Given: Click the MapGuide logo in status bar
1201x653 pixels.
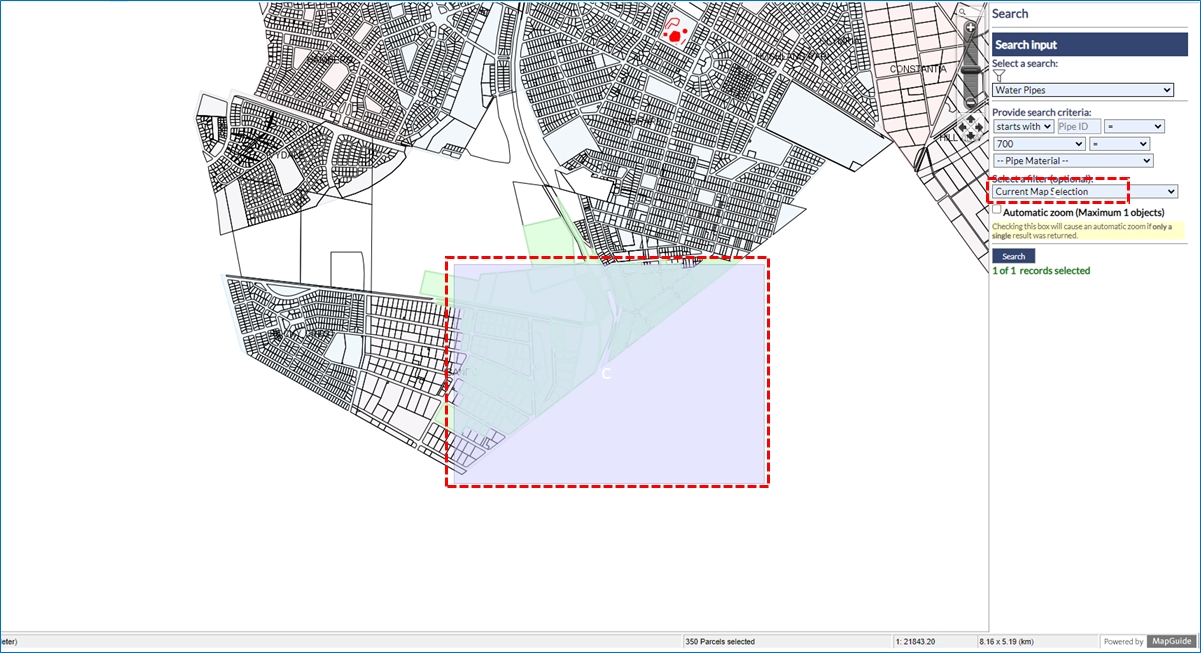Looking at the screenshot, I should 1170,641.
